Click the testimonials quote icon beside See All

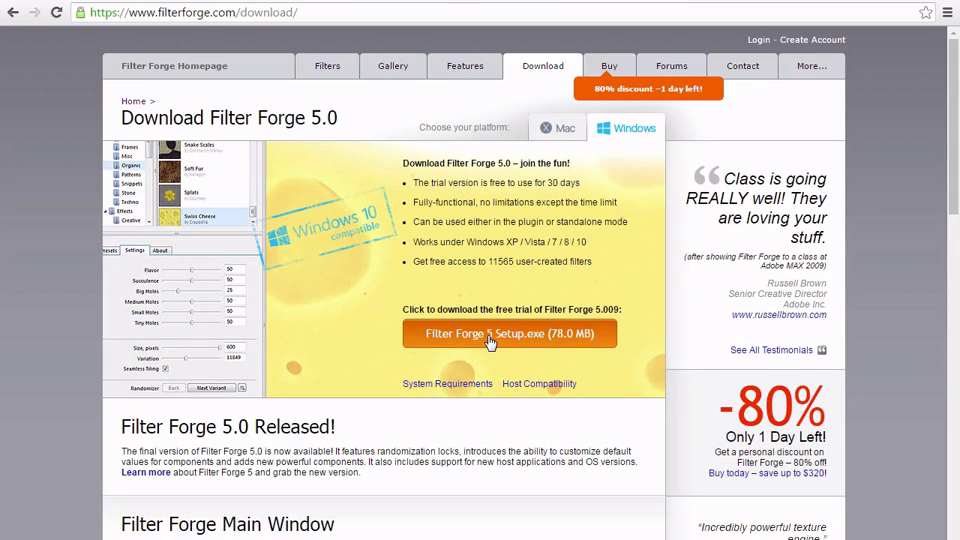(822, 350)
